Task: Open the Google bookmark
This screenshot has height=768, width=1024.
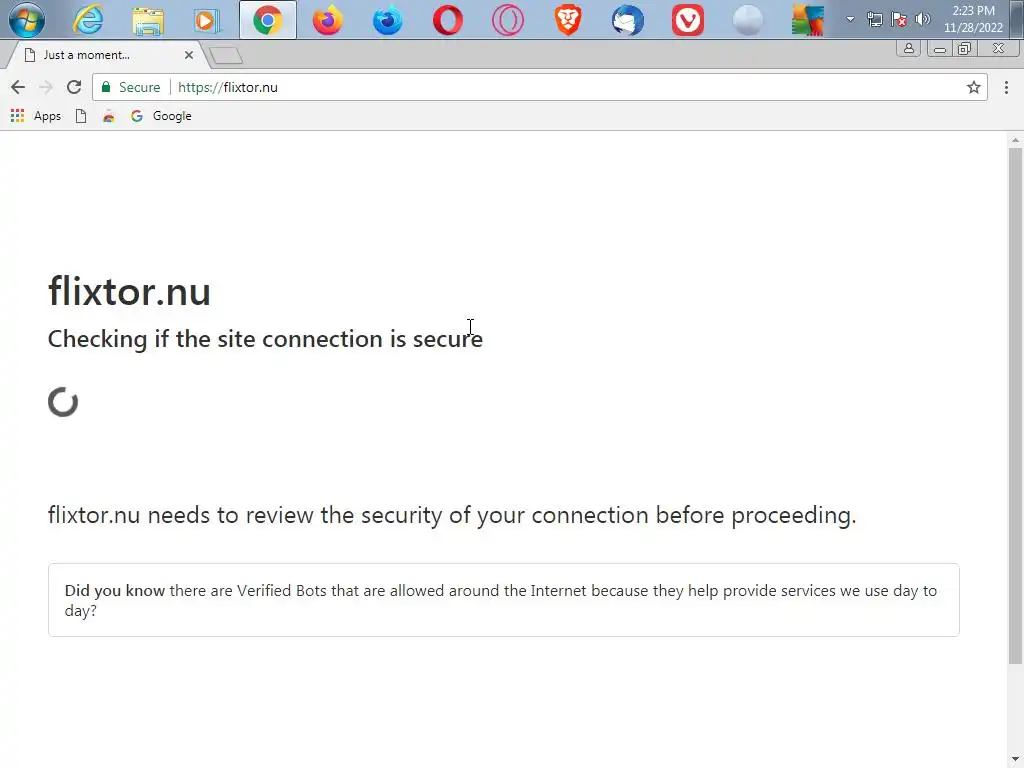Action: (161, 116)
